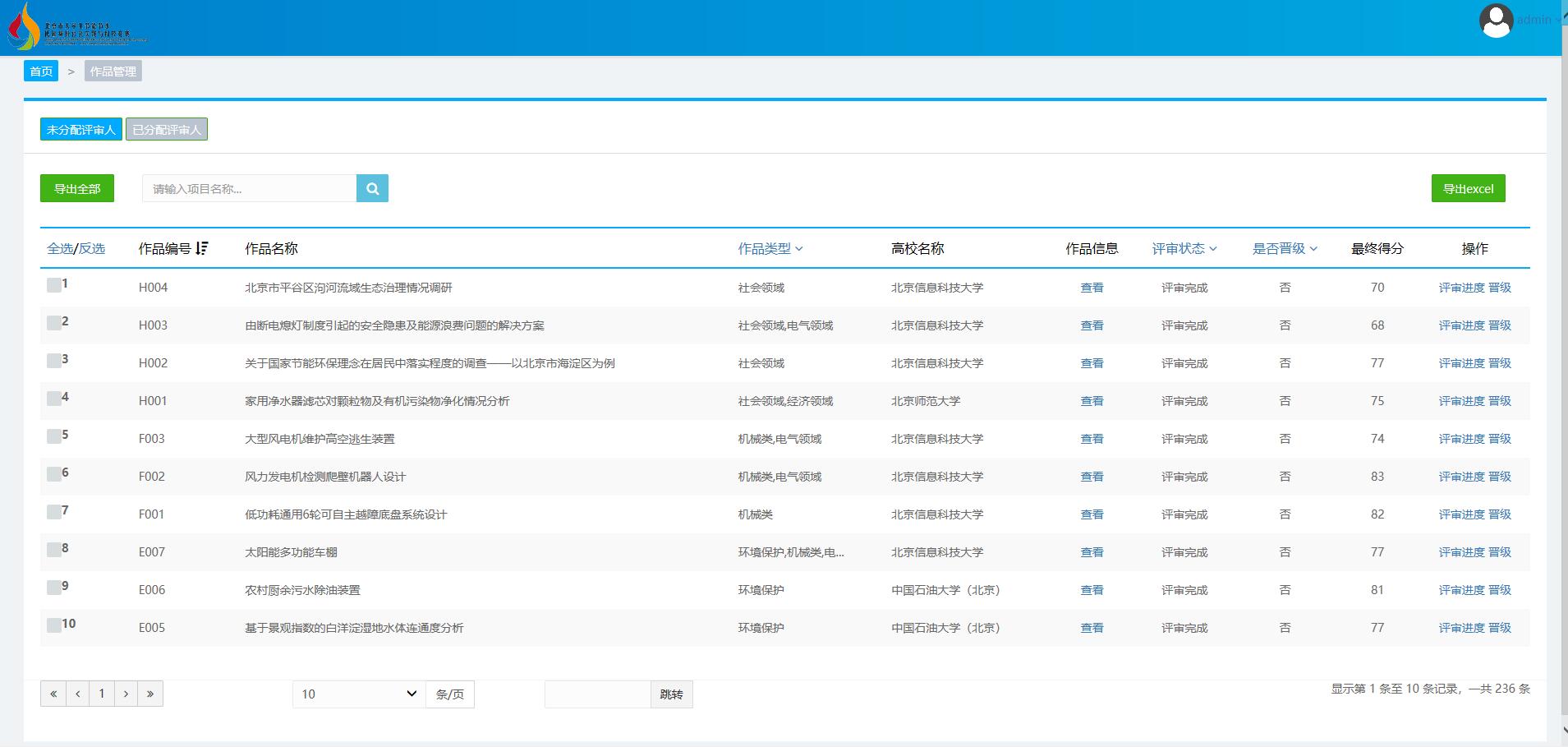The image size is (1568, 747).
Task: Click the next page arrow
Action: point(126,694)
